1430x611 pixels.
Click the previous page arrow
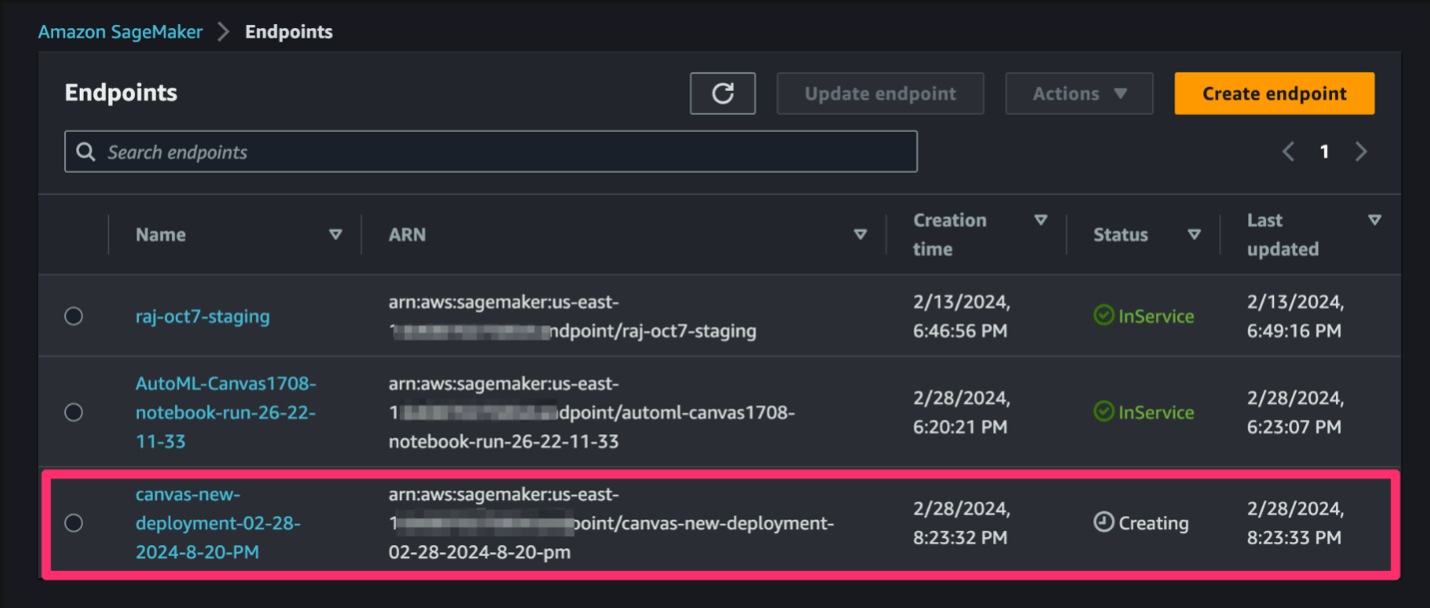pyautogui.click(x=1288, y=151)
